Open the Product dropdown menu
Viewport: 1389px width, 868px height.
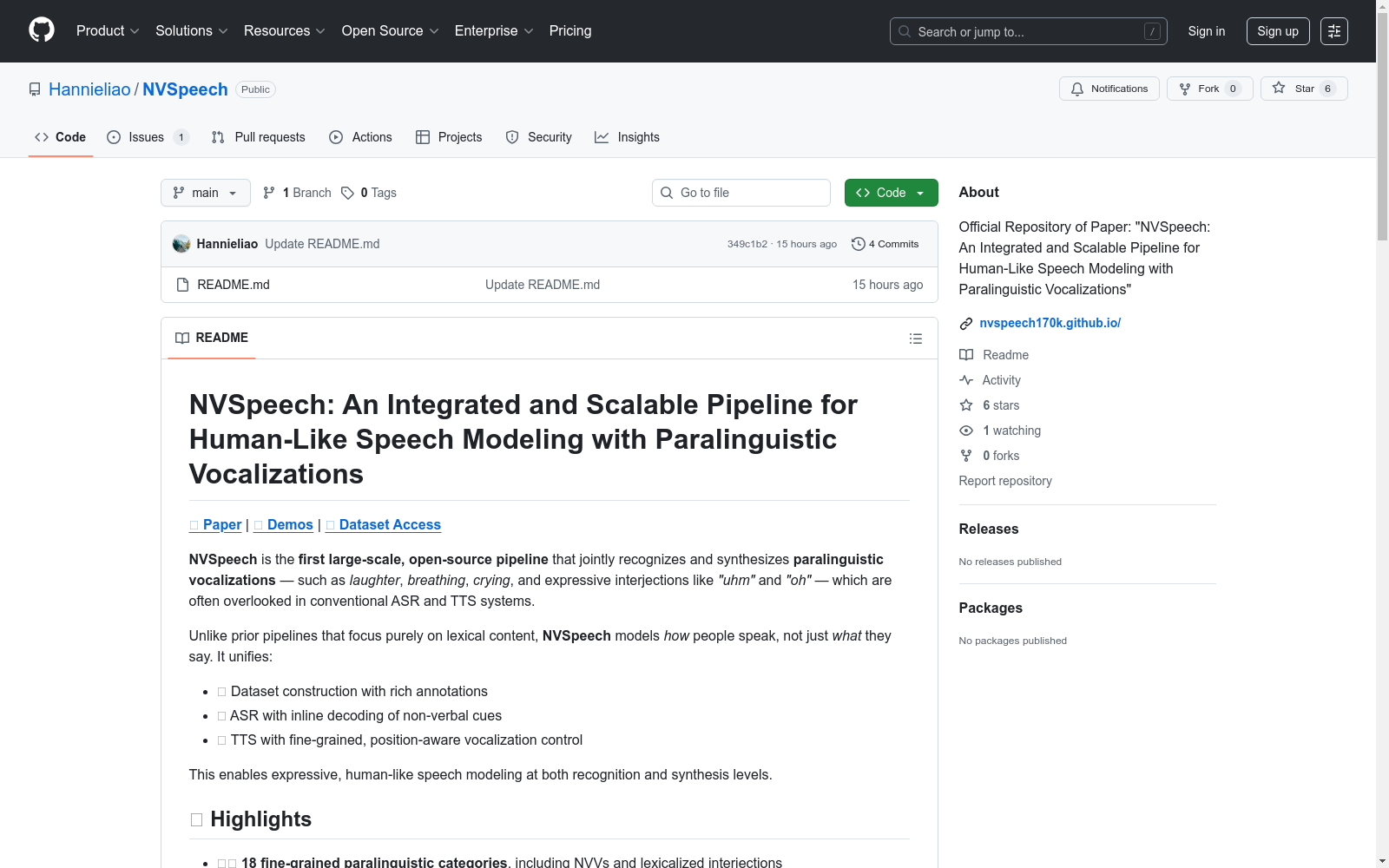point(108,31)
